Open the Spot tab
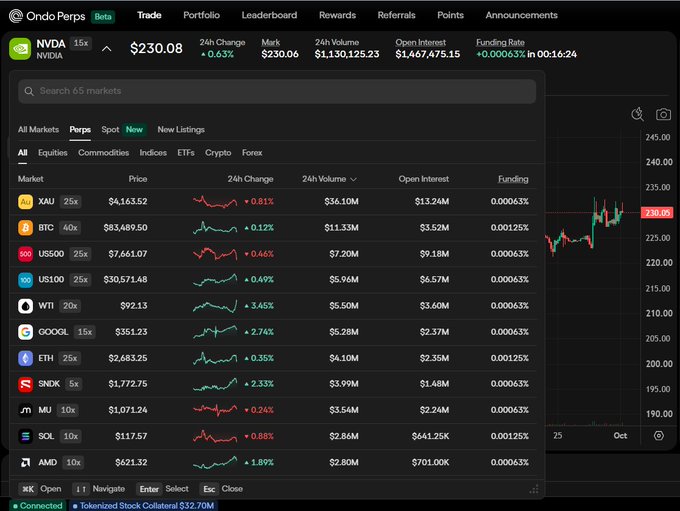 (x=110, y=130)
